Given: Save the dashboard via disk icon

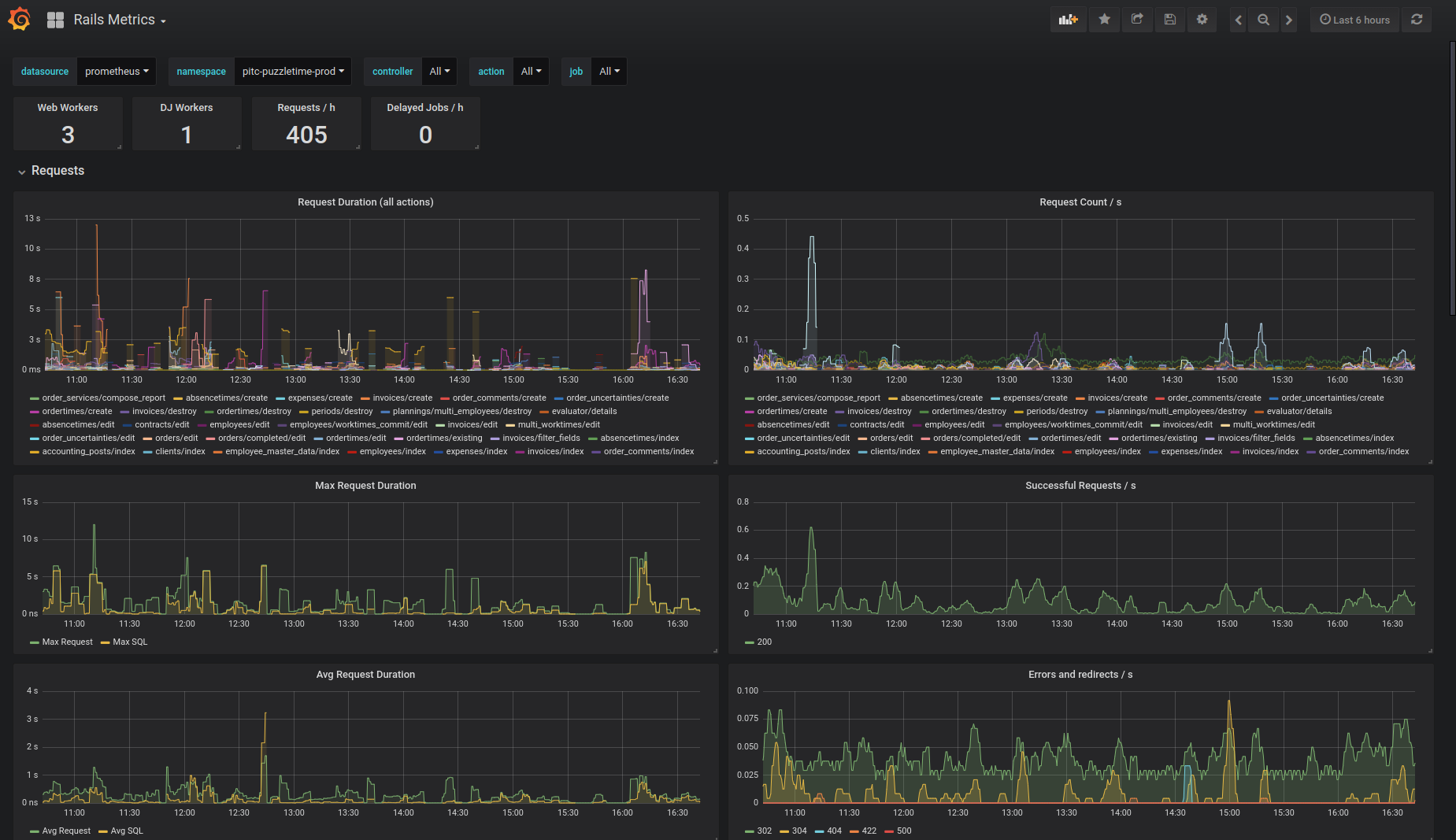Looking at the screenshot, I should pyautogui.click(x=1170, y=20).
